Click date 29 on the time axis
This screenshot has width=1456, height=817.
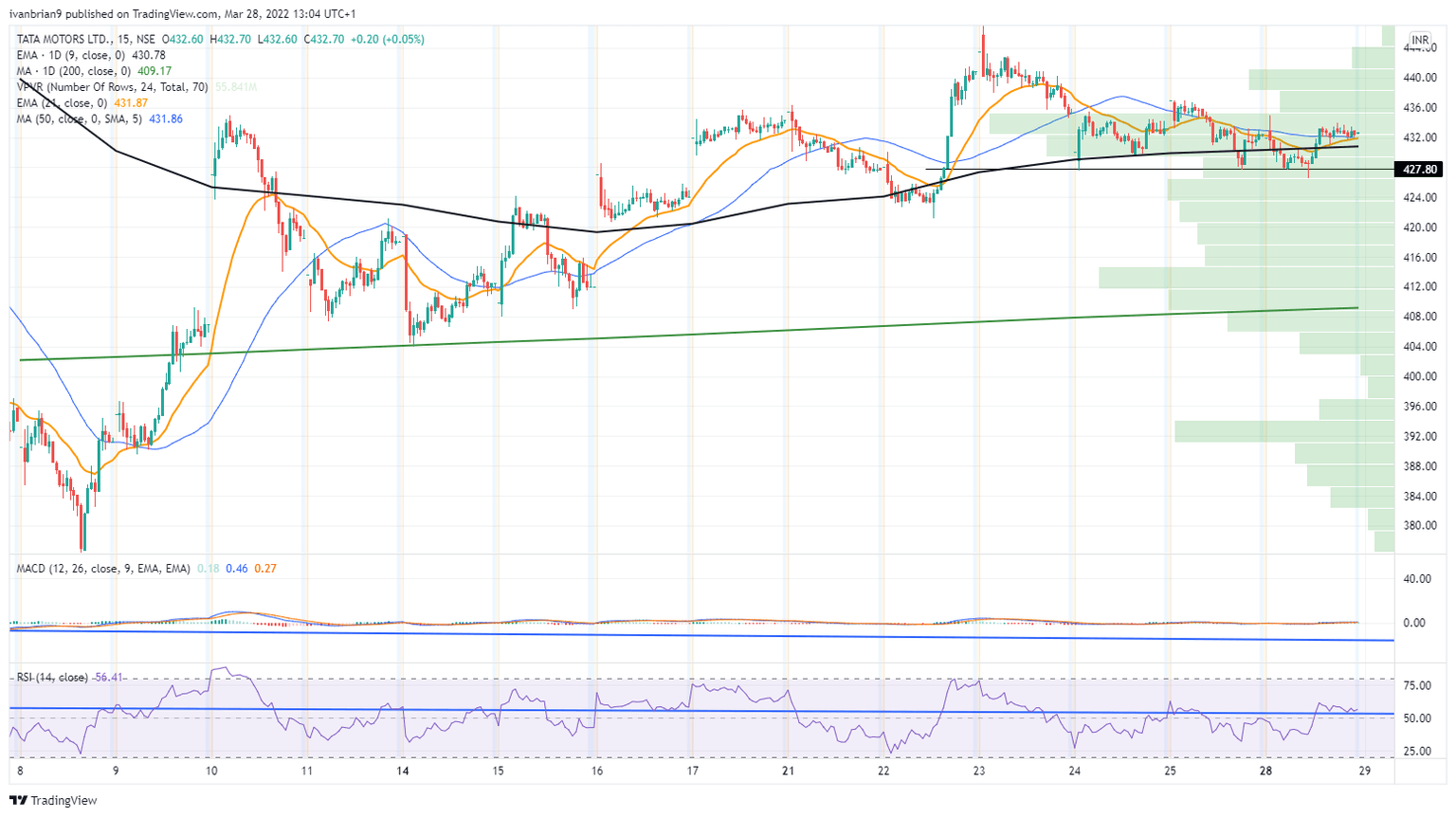[x=1364, y=772]
